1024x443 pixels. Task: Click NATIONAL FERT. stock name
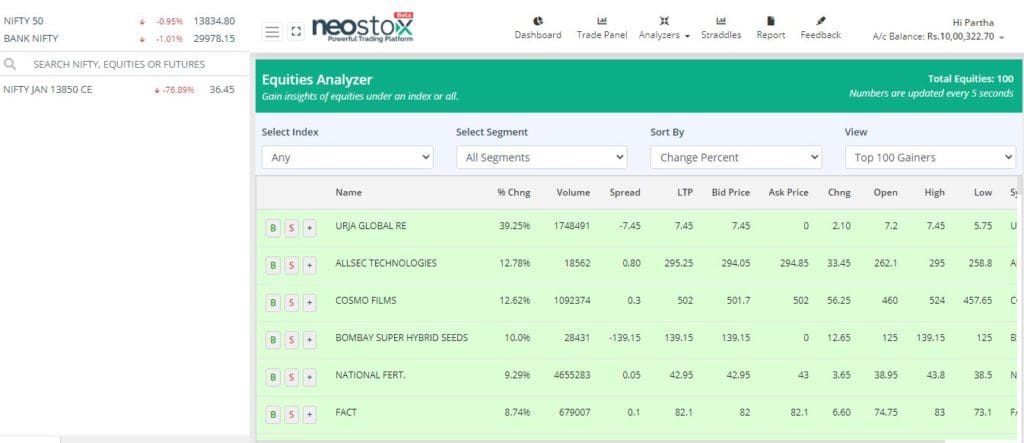tap(370, 374)
